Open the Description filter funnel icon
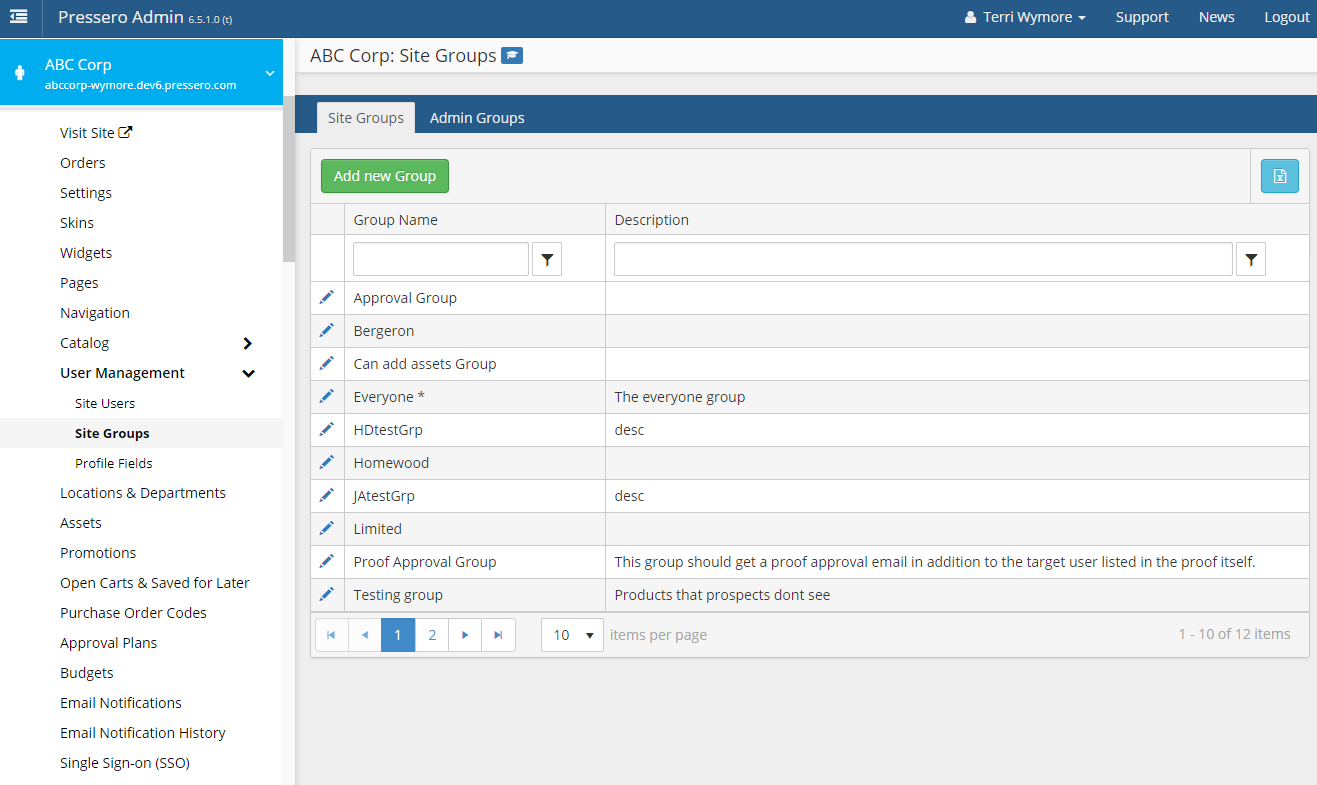 tap(1251, 259)
